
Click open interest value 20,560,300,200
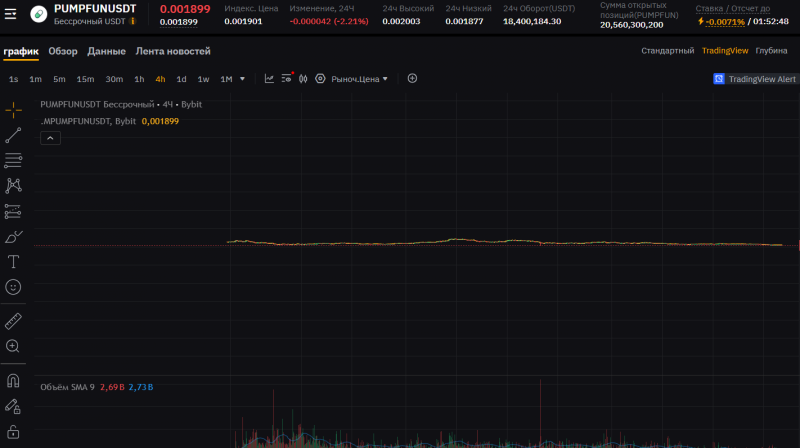click(631, 25)
